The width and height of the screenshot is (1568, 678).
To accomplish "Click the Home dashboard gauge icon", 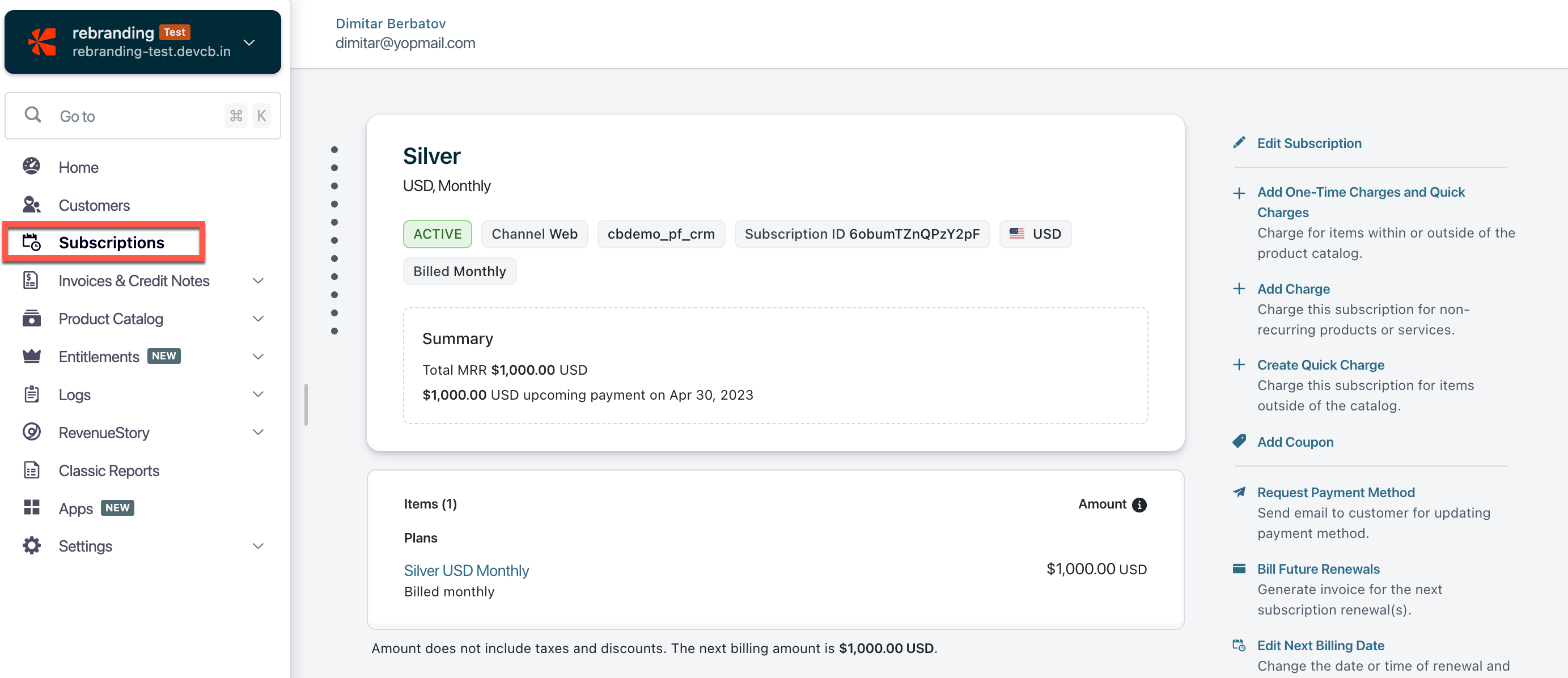I will [x=32, y=166].
